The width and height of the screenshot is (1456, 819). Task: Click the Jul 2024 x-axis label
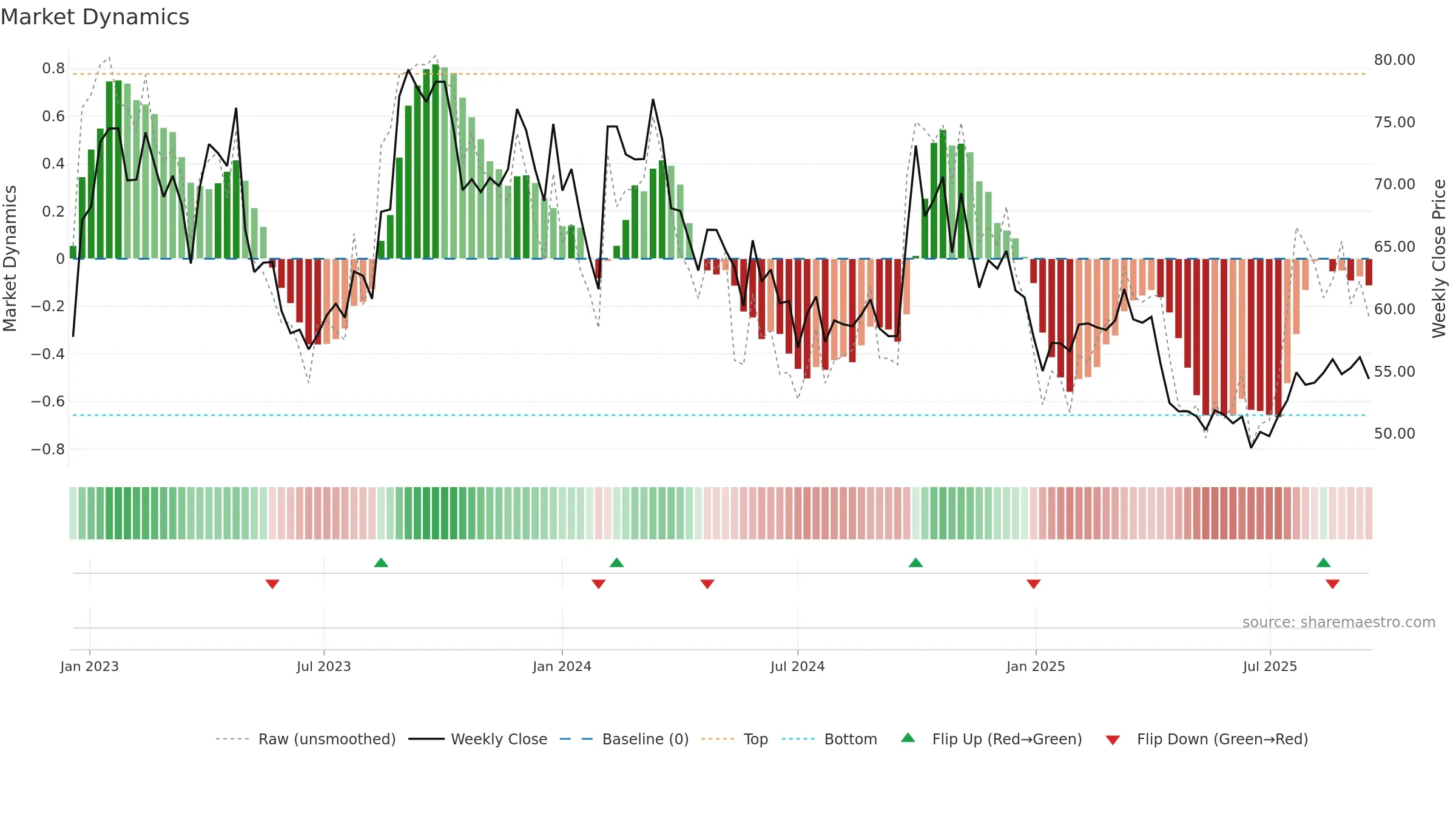tap(798, 666)
